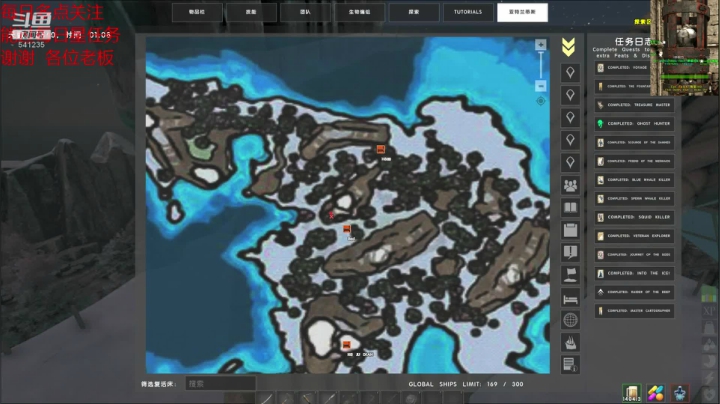Click the blue character icon bottom right
This screenshot has width=720, height=404.
click(680, 393)
